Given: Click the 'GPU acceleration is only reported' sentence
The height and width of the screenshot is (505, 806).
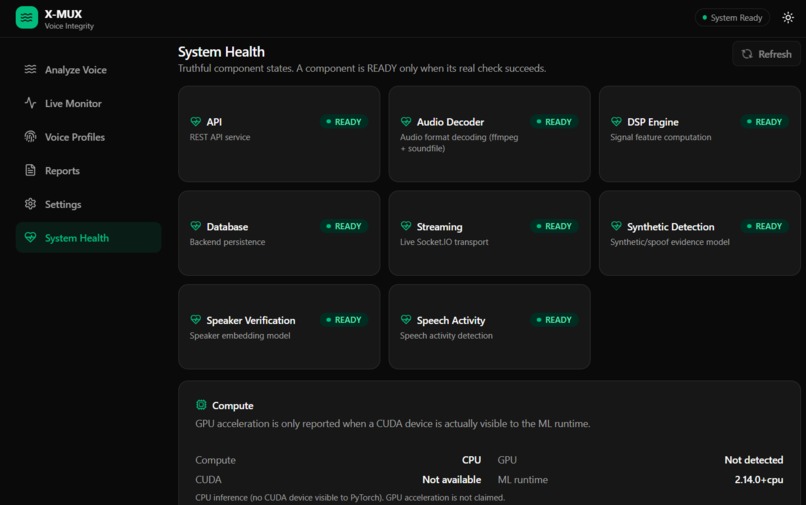Looking at the screenshot, I should click(x=393, y=424).
